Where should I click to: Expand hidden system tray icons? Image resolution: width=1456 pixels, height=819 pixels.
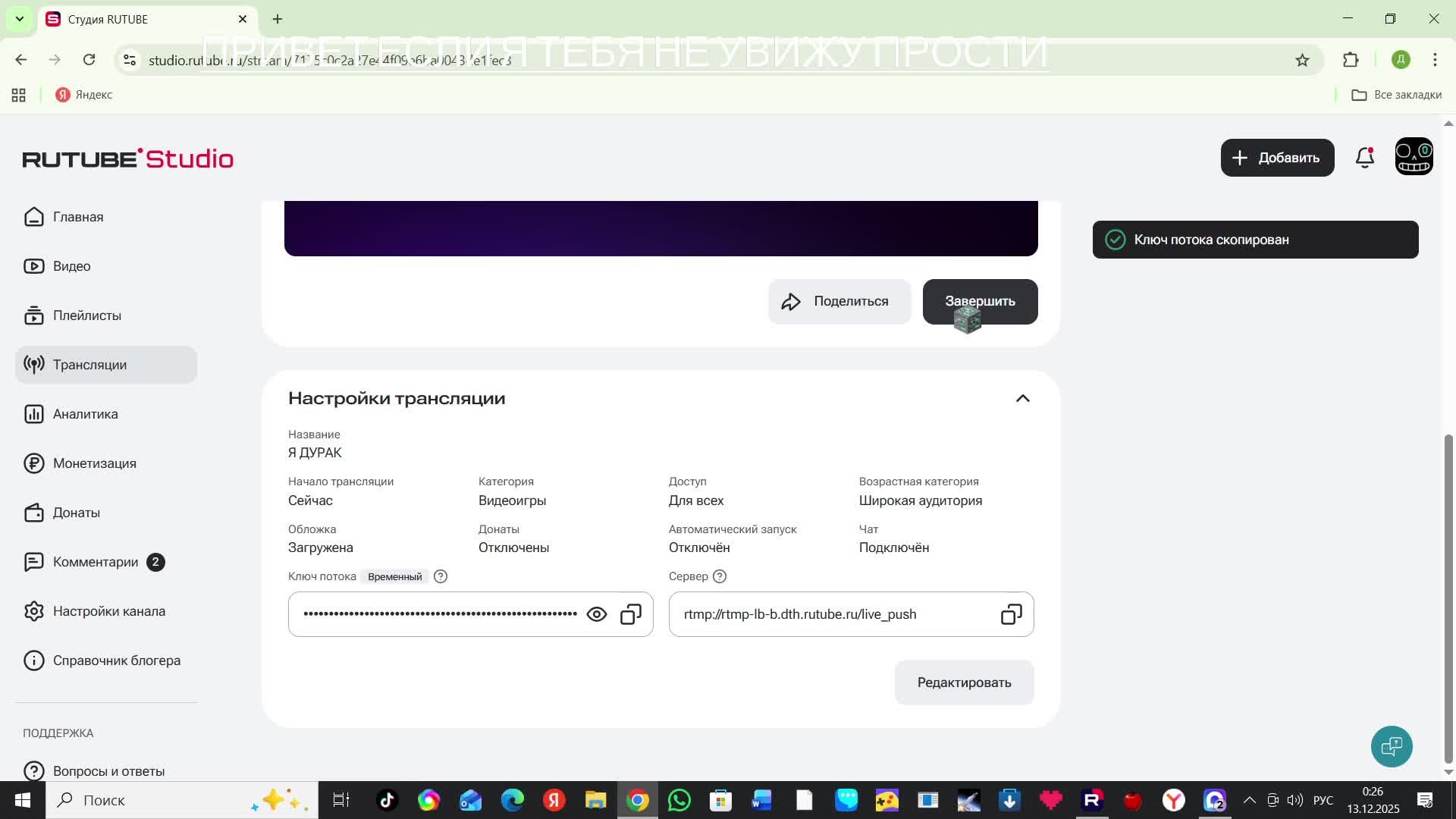(1249, 800)
